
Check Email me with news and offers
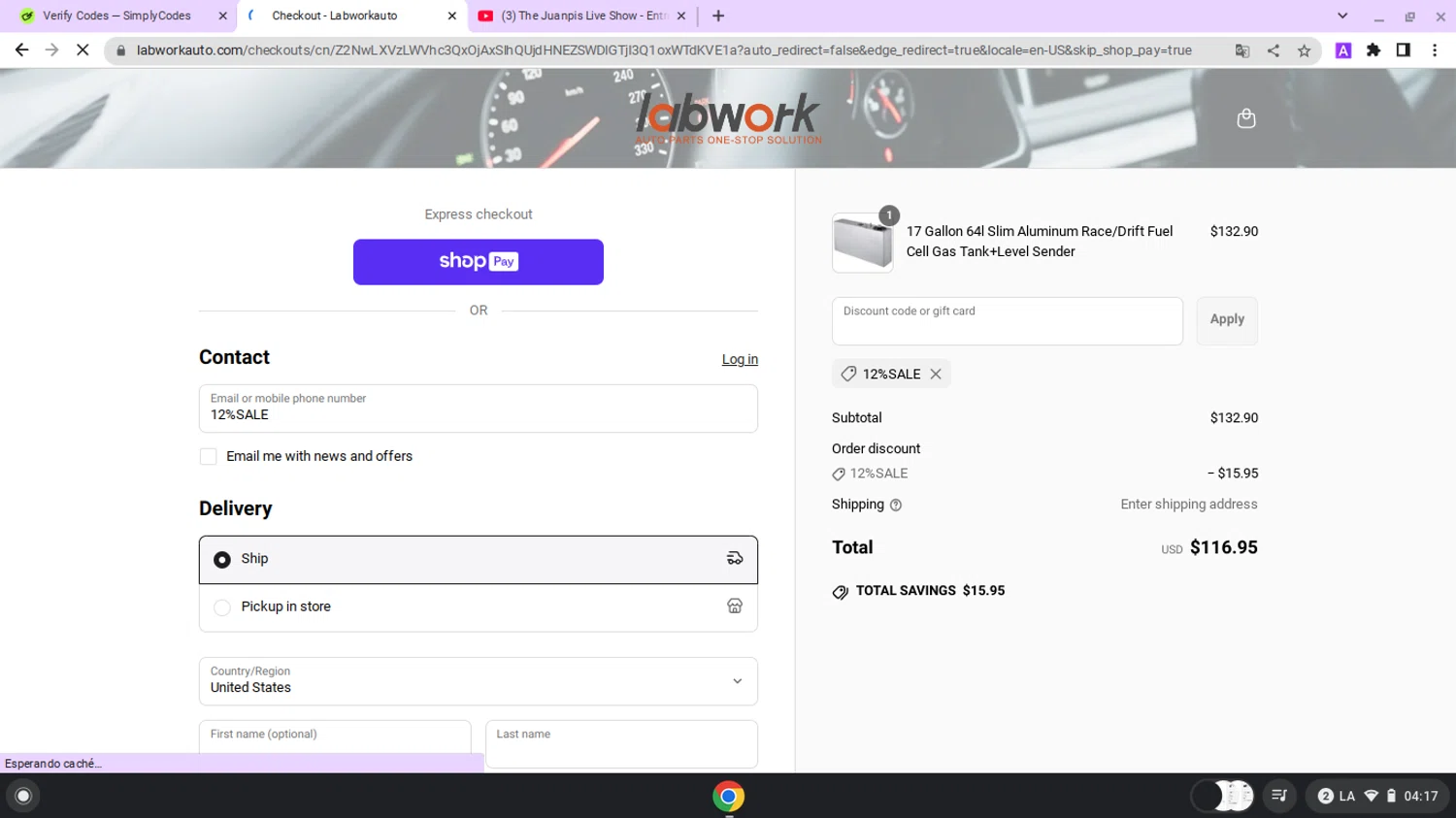tap(208, 456)
